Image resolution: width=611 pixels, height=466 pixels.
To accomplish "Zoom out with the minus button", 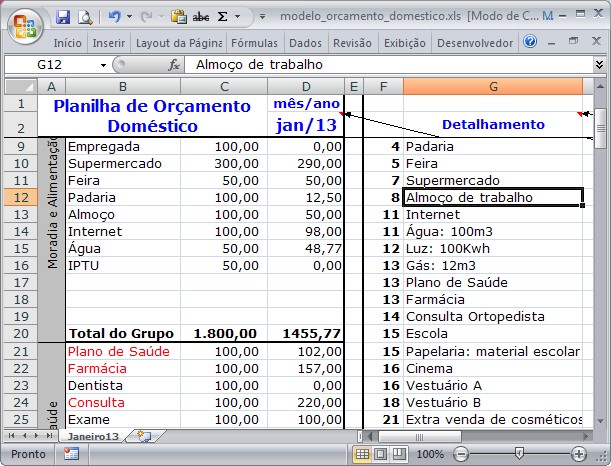I will pyautogui.click(x=461, y=454).
